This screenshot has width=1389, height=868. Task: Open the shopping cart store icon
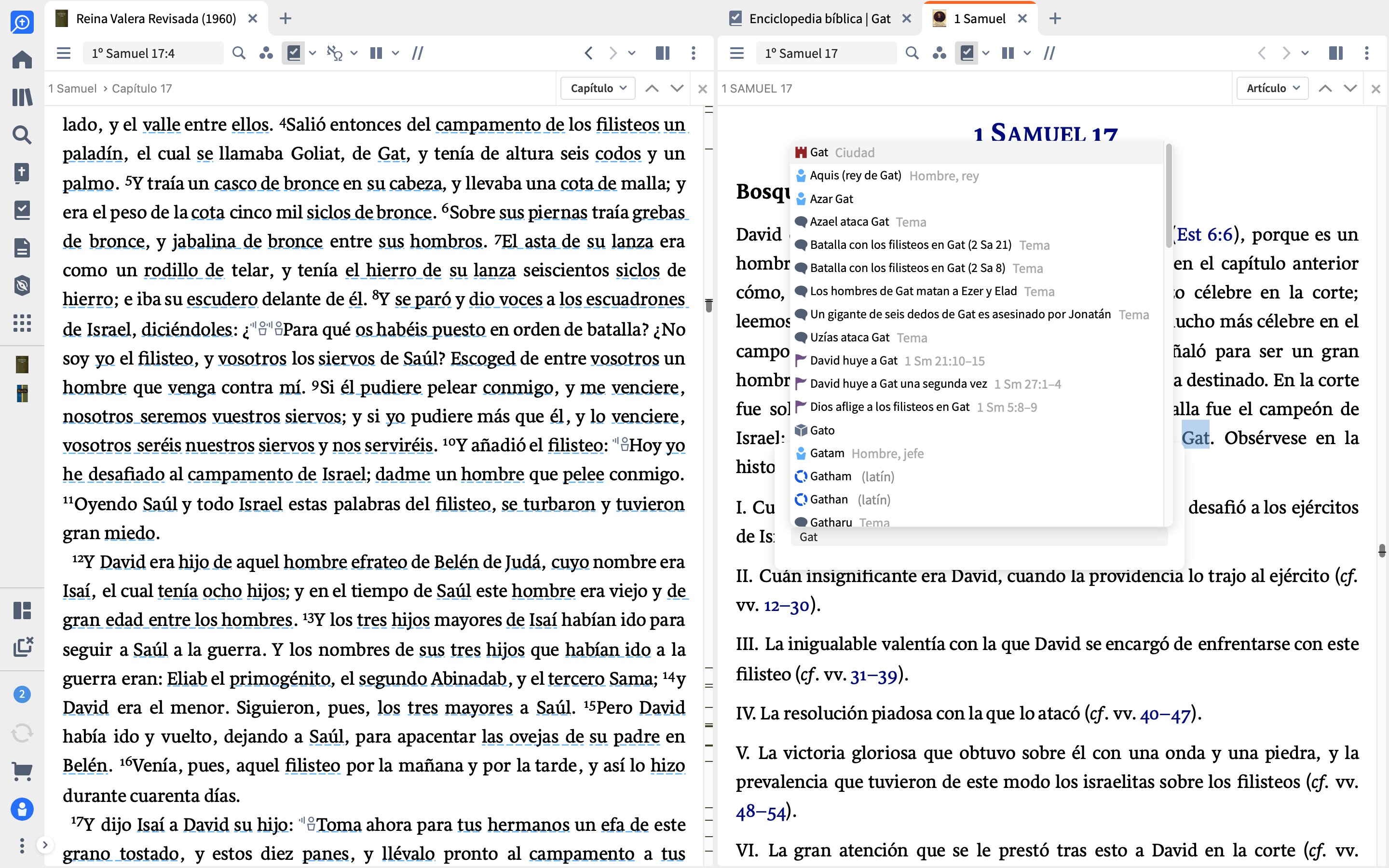tap(22, 771)
